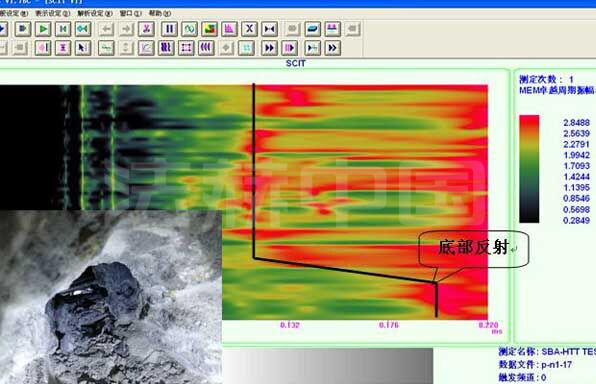Image resolution: width=596 pixels, height=384 pixels.
Task: Open the 帮助 menu
Action: click(159, 13)
